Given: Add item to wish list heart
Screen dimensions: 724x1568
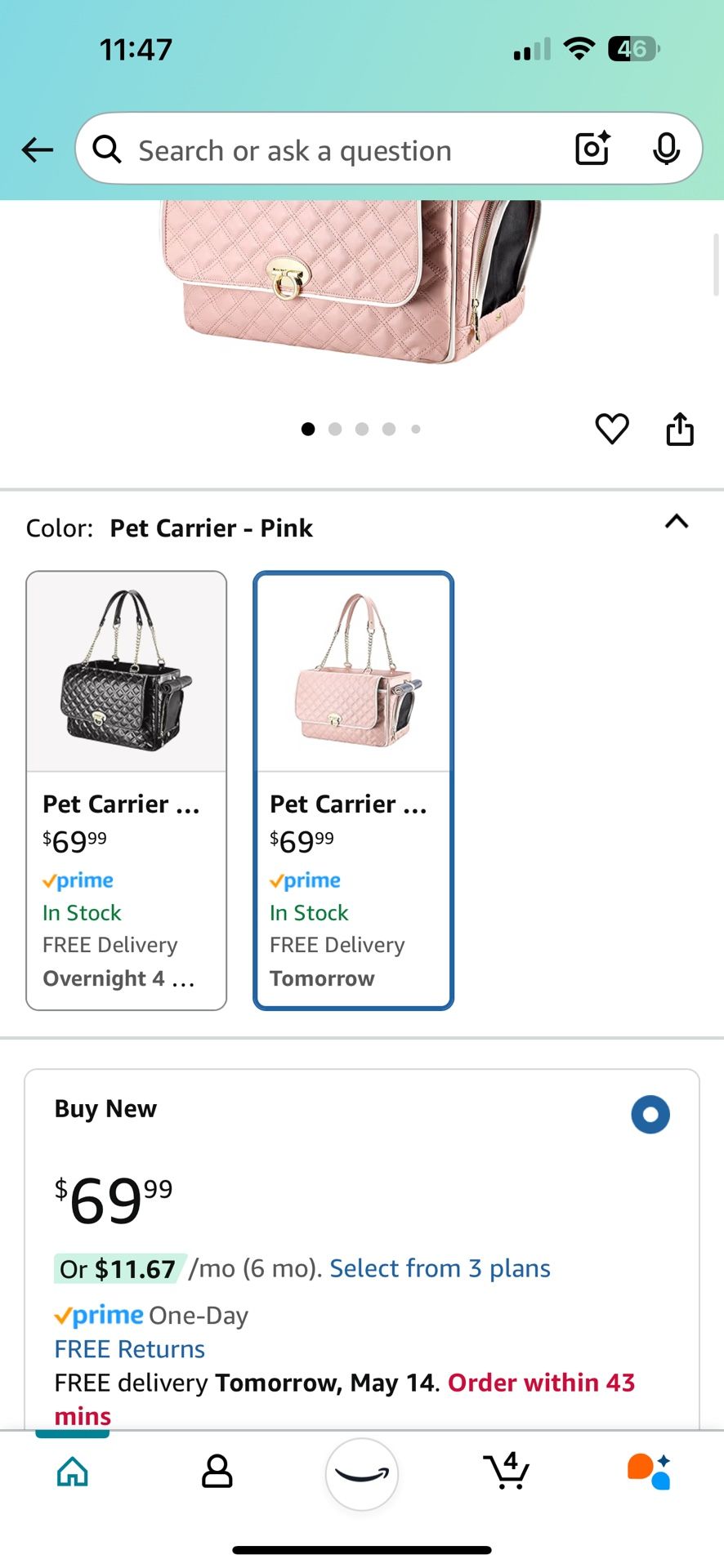Looking at the screenshot, I should pyautogui.click(x=612, y=429).
